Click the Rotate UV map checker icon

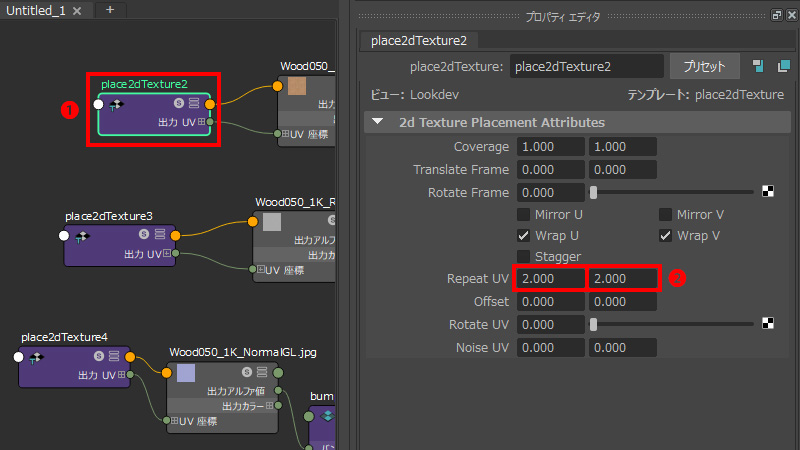[767, 323]
